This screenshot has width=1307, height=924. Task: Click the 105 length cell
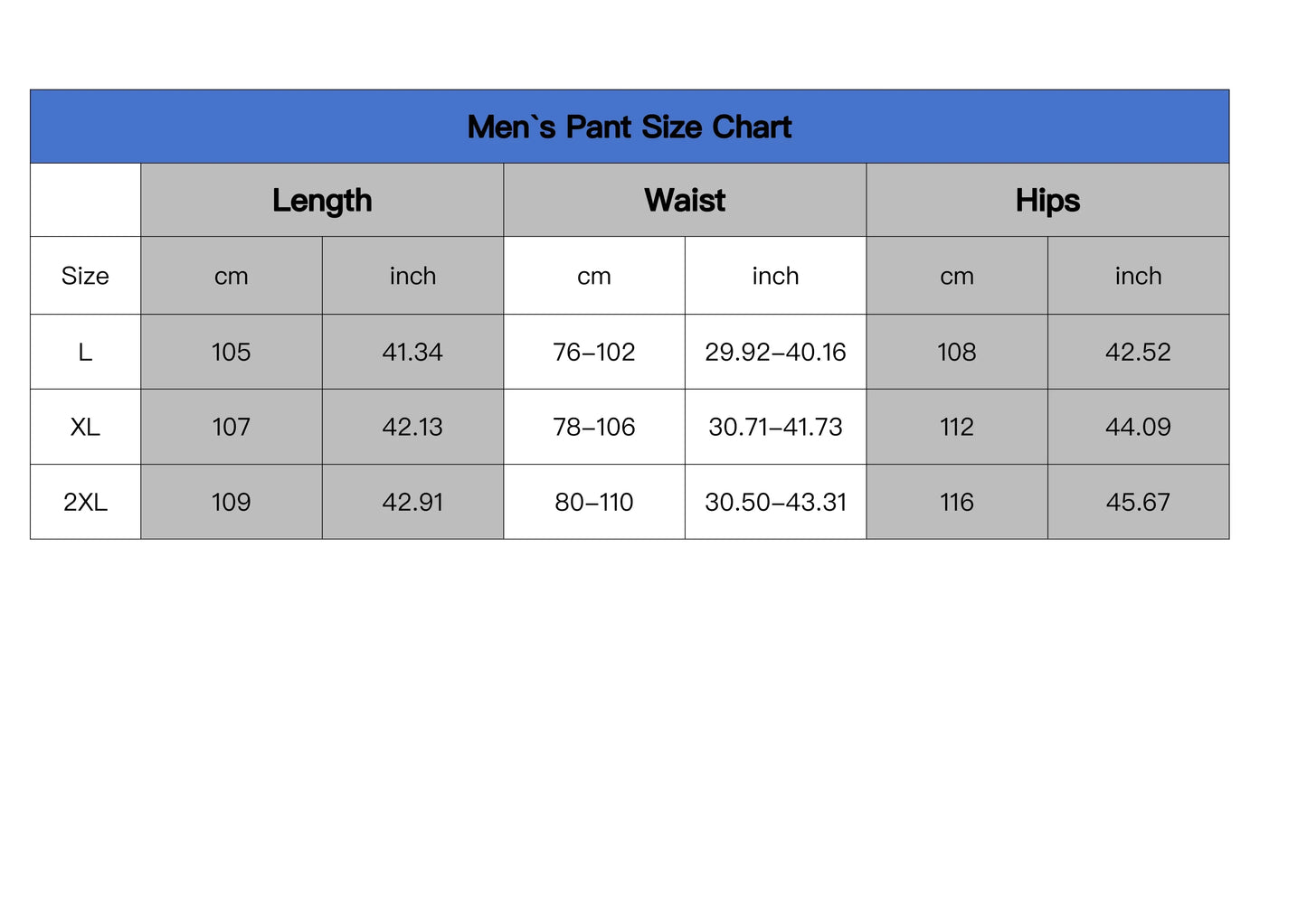[231, 352]
